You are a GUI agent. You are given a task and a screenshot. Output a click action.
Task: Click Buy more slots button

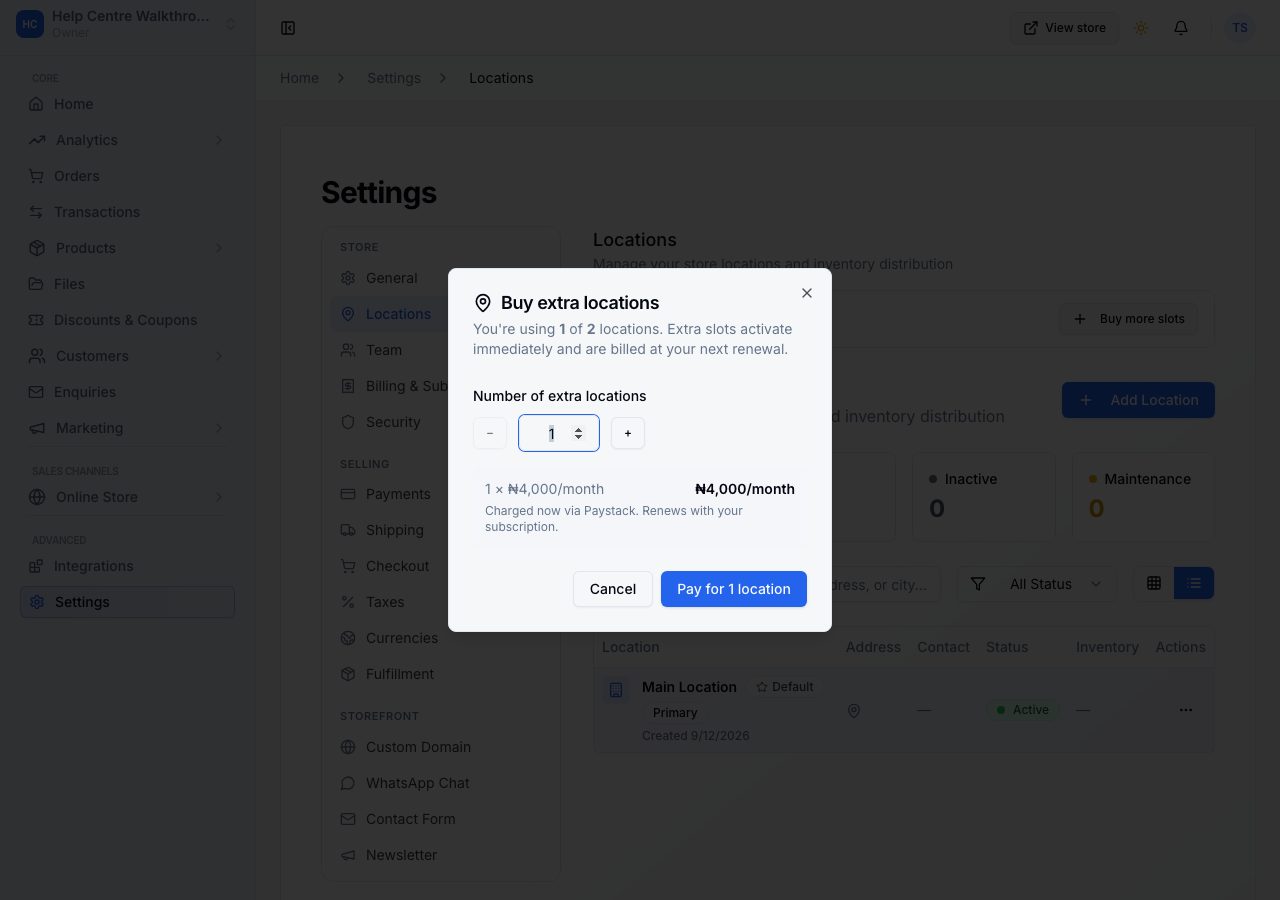(x=1128, y=319)
